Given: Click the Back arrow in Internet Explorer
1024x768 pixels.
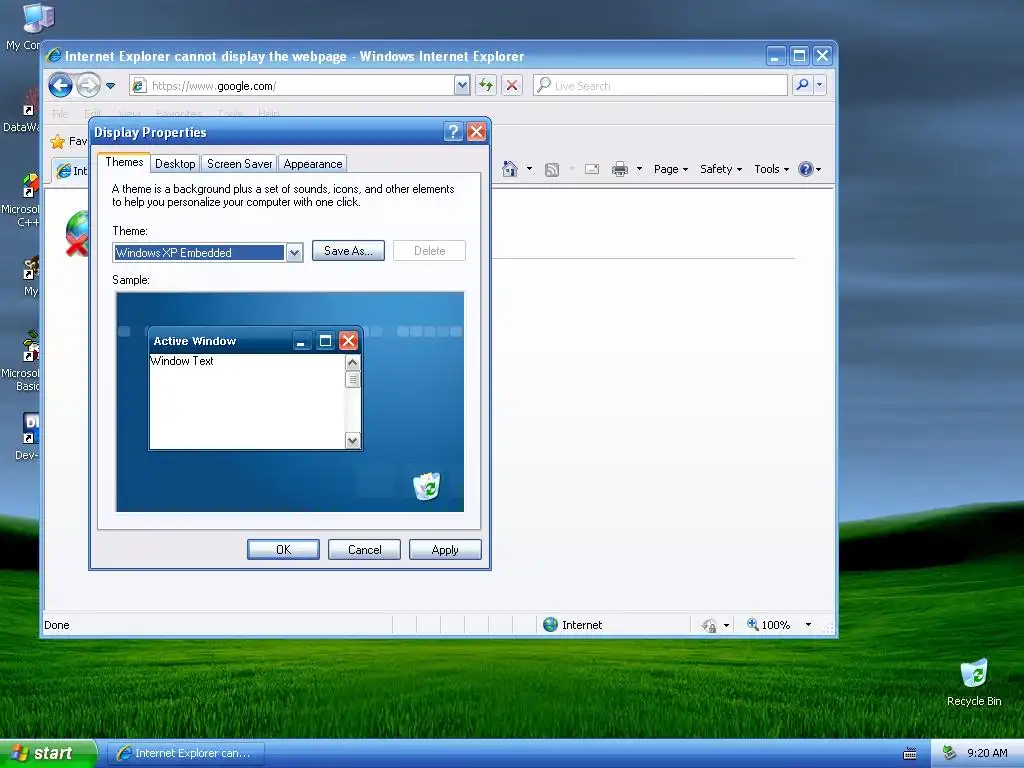Looking at the screenshot, I should 61,86.
